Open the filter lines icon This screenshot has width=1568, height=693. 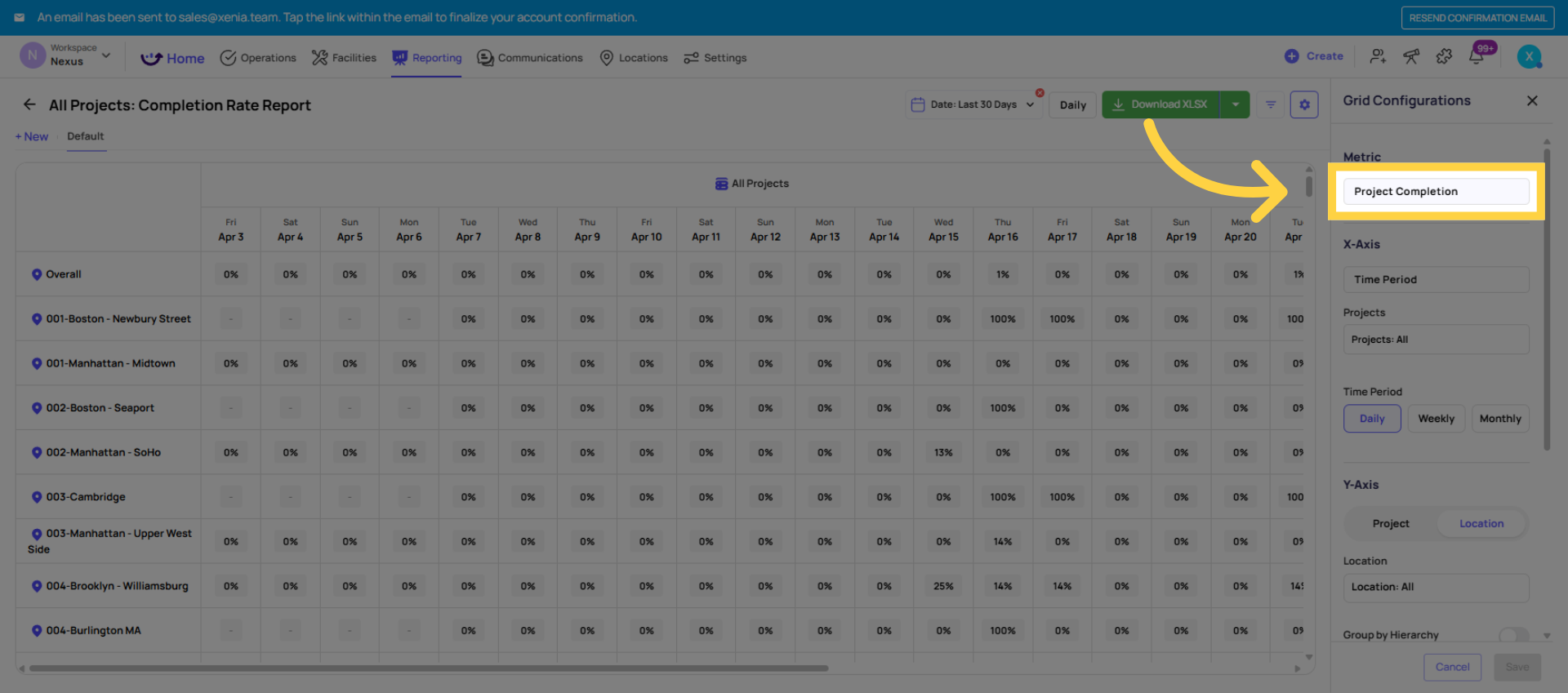[1271, 104]
